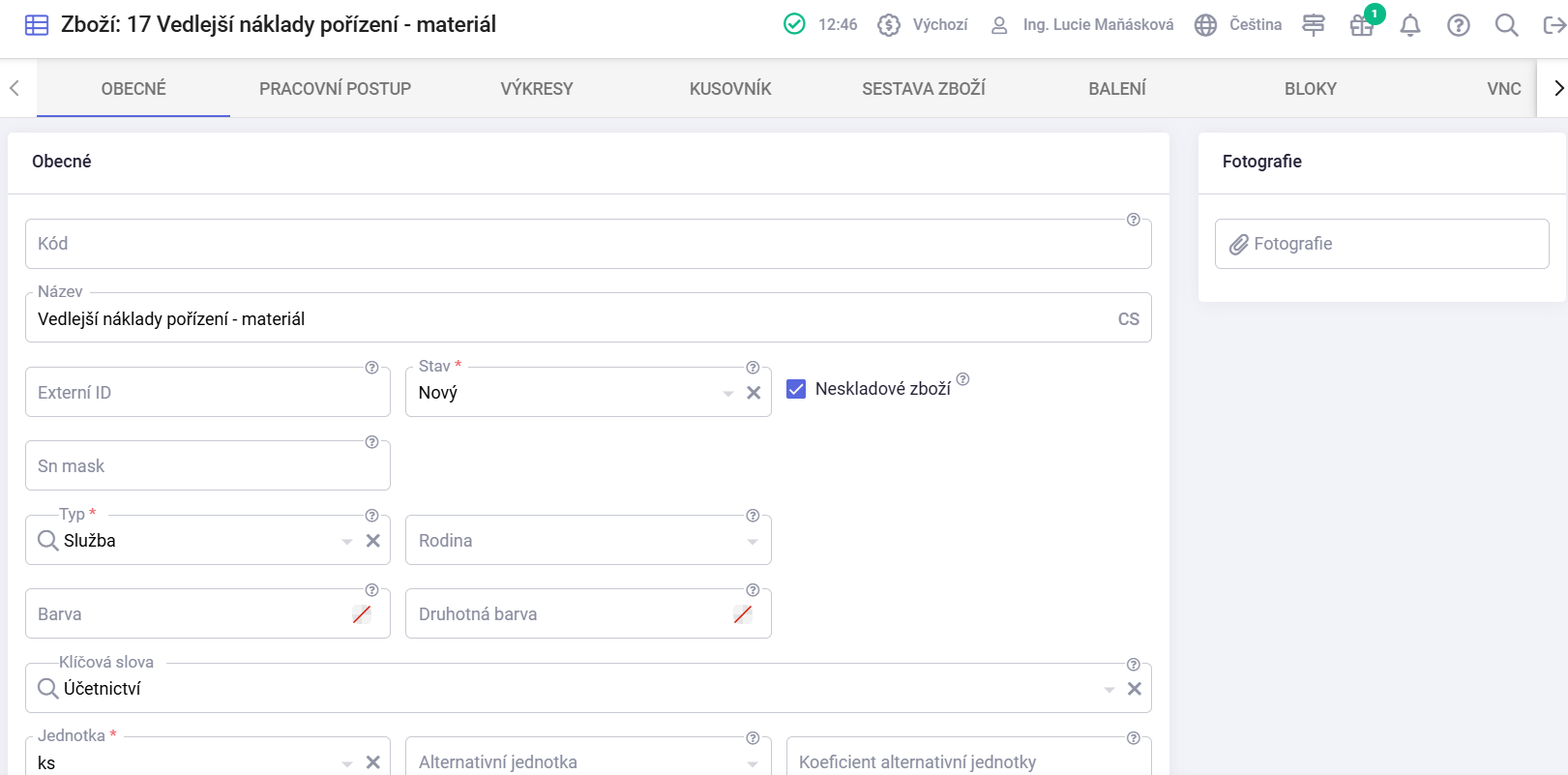
Task: Open the notifications bell
Action: 1410,25
